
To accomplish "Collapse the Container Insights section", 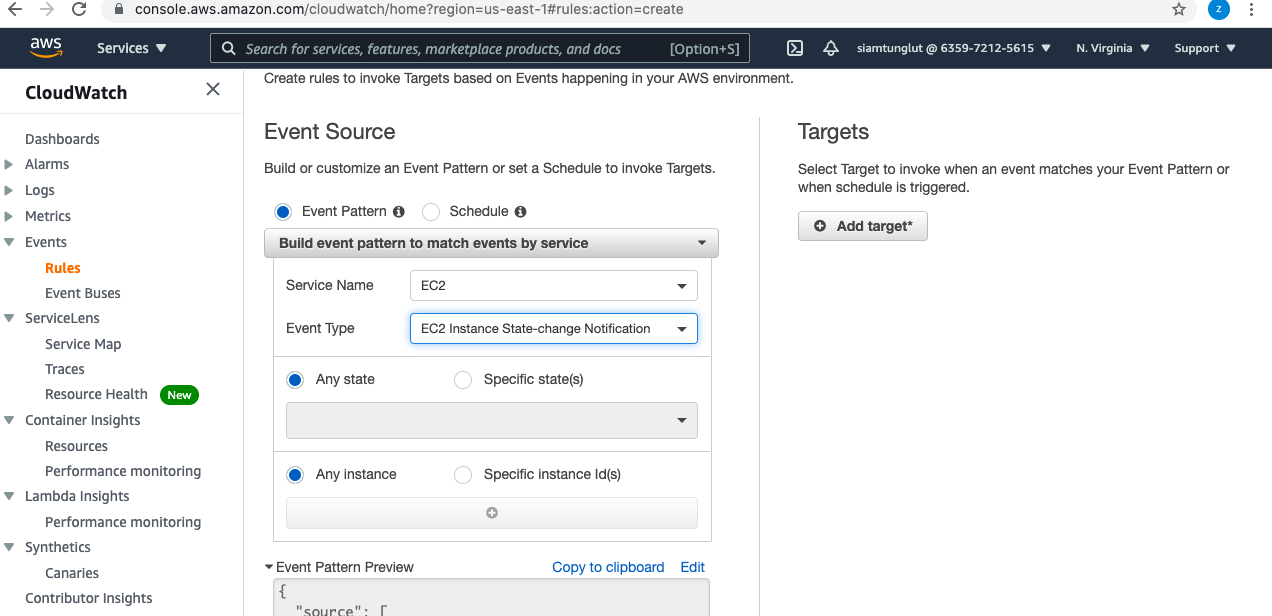I will pos(9,420).
